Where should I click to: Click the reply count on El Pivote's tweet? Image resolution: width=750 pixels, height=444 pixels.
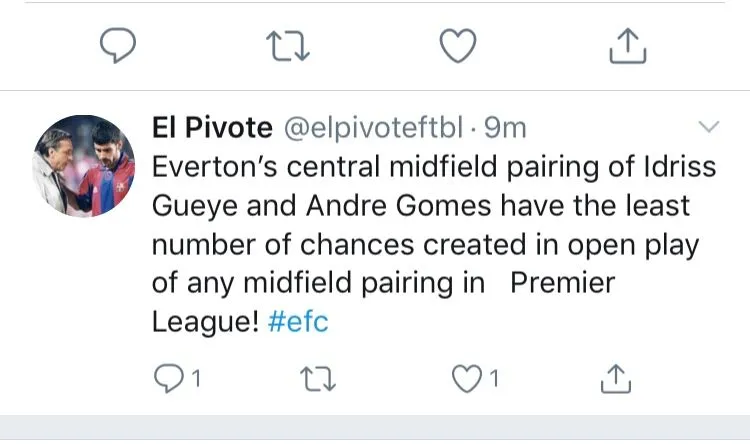[x=196, y=379]
